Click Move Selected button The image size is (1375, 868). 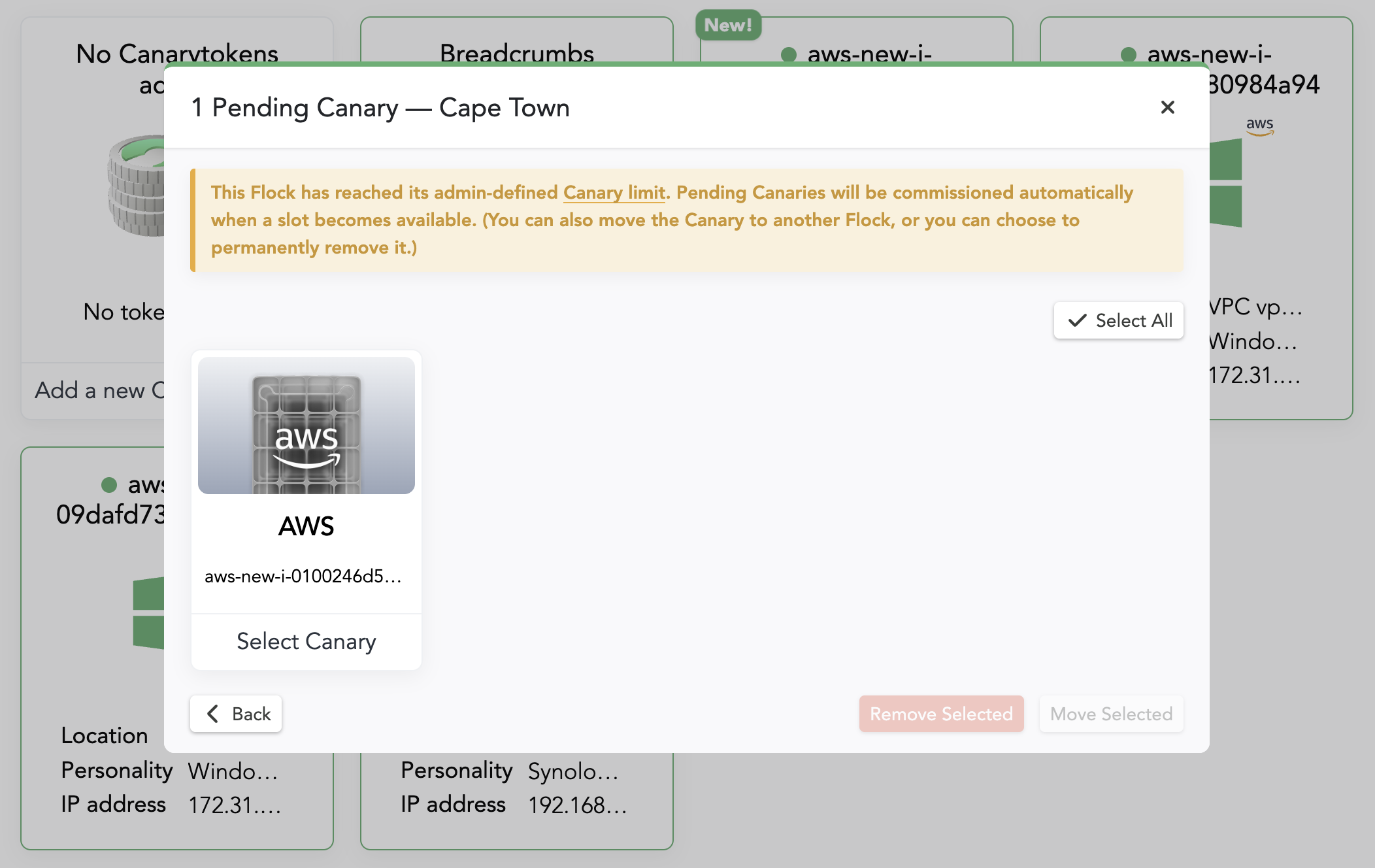[x=1111, y=714]
